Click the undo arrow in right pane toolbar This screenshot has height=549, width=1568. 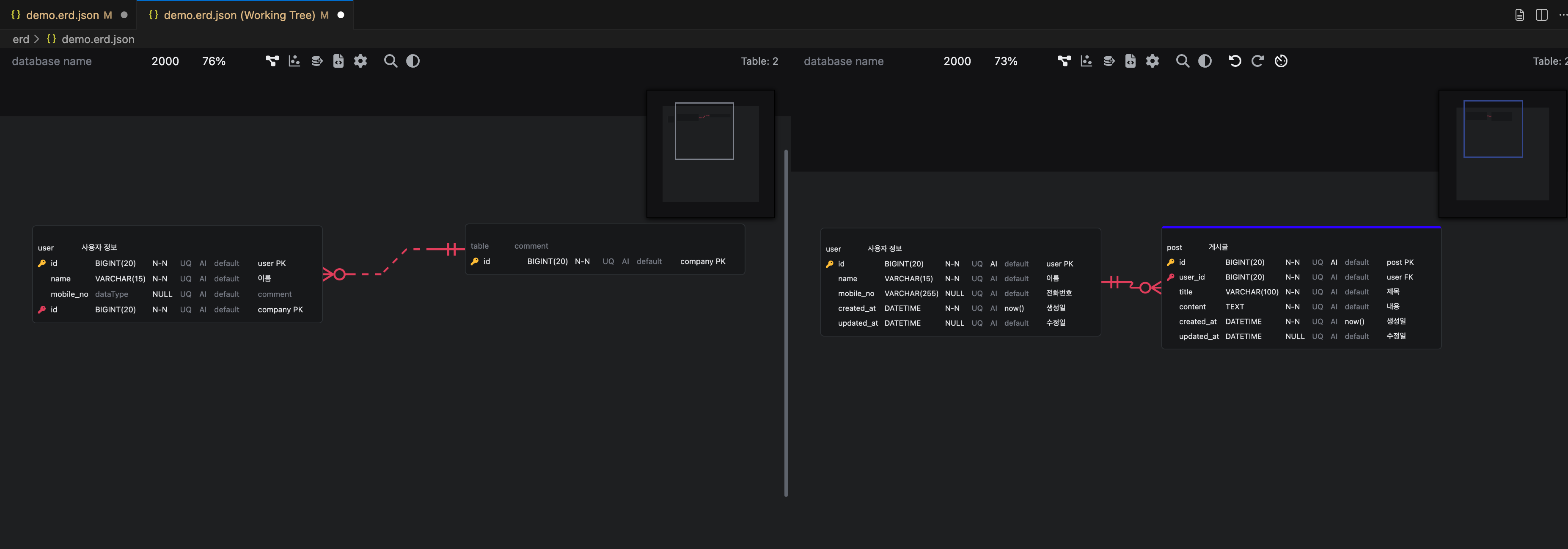(1235, 61)
